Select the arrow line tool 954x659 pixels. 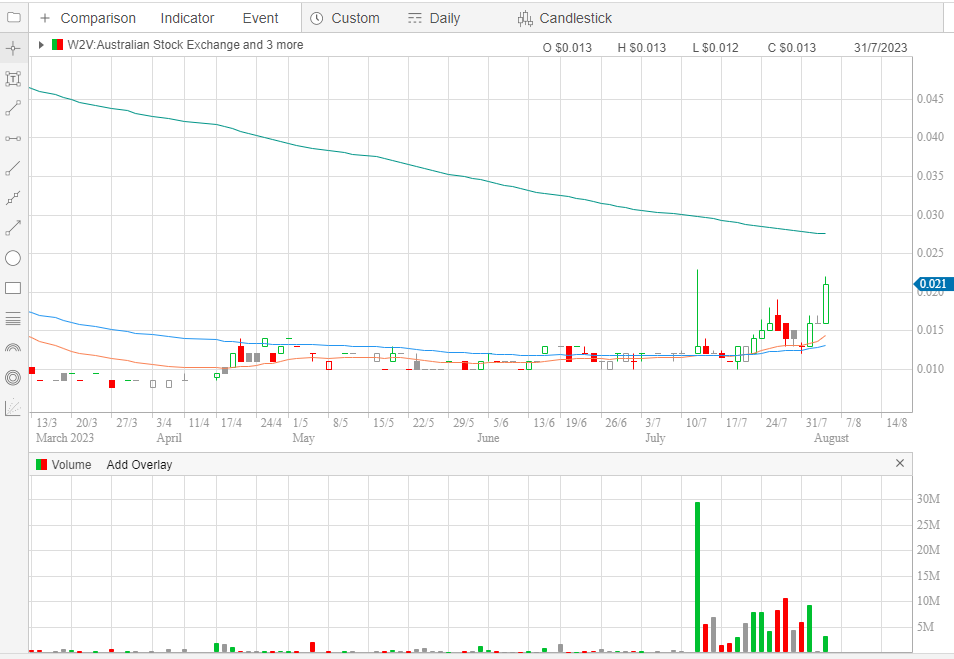13,228
